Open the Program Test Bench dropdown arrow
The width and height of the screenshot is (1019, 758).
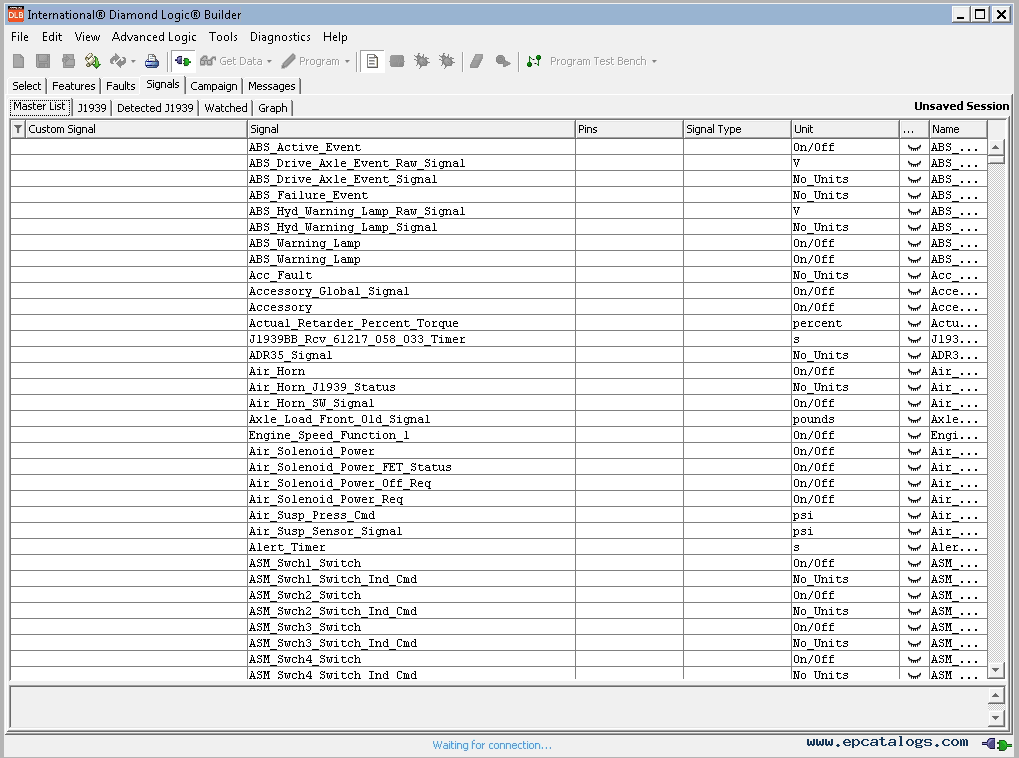tap(654, 62)
